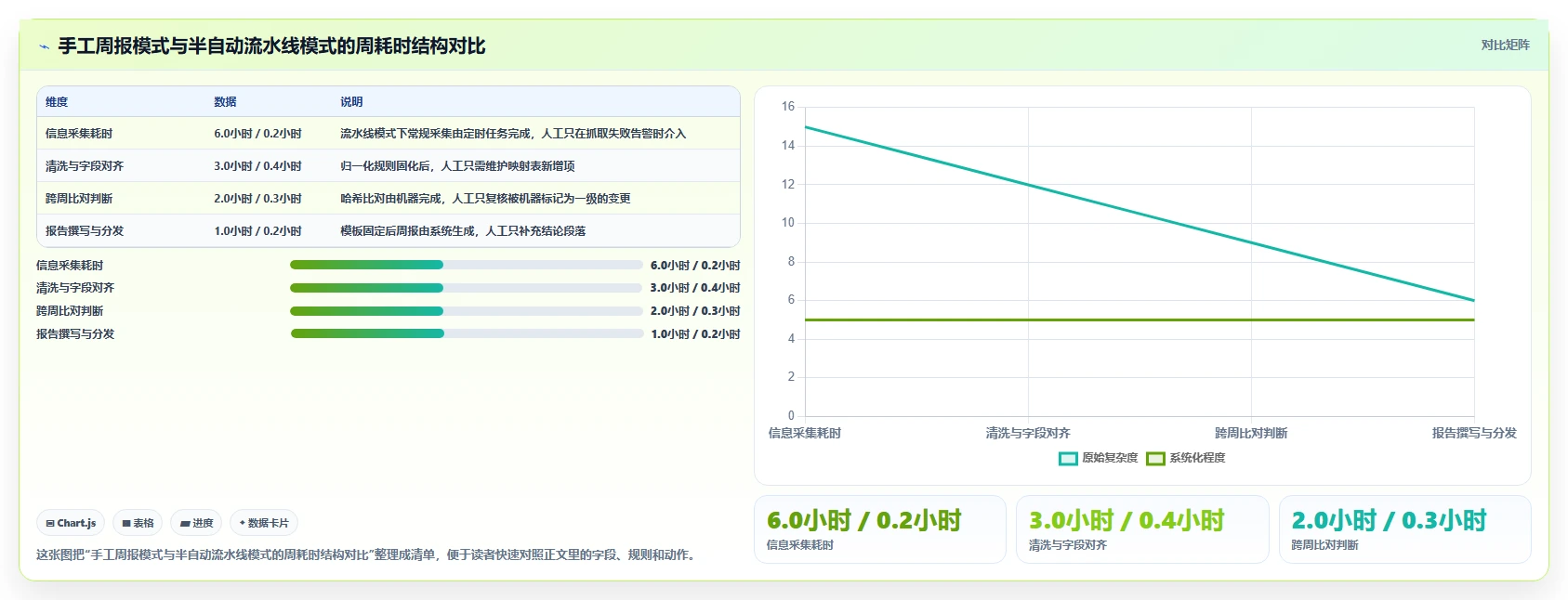1568x600 pixels.
Task: Click the page title 手工周报模式与半自动流水线模式
Action: tap(271, 46)
